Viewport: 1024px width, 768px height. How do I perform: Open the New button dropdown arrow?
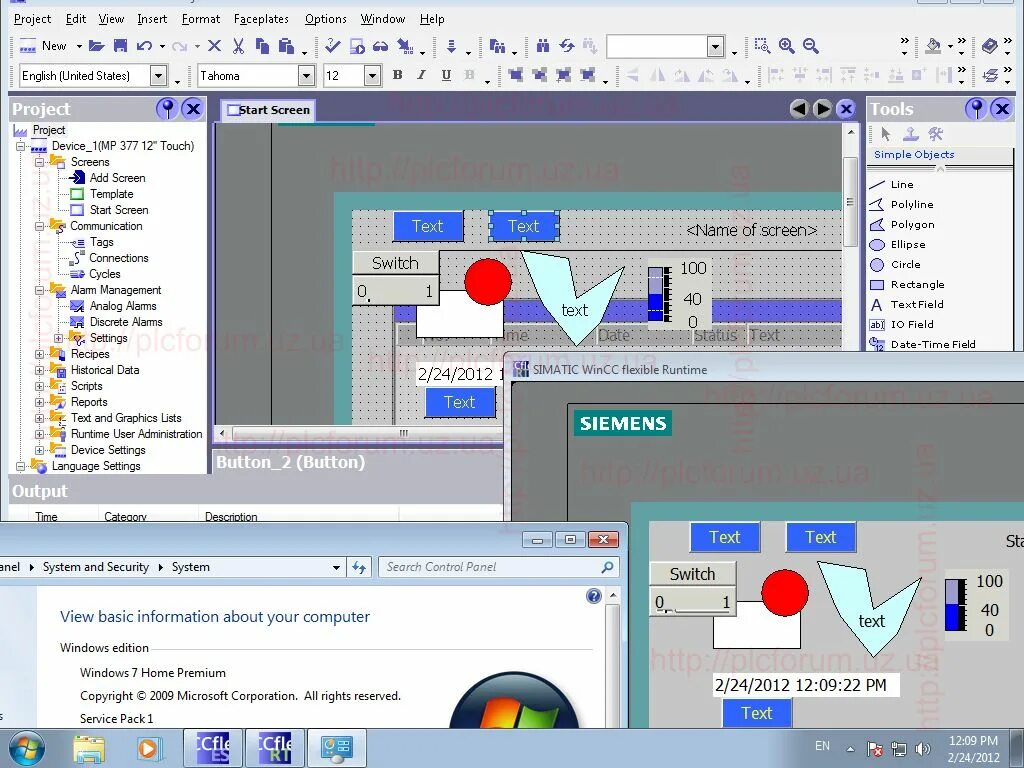tap(79, 46)
